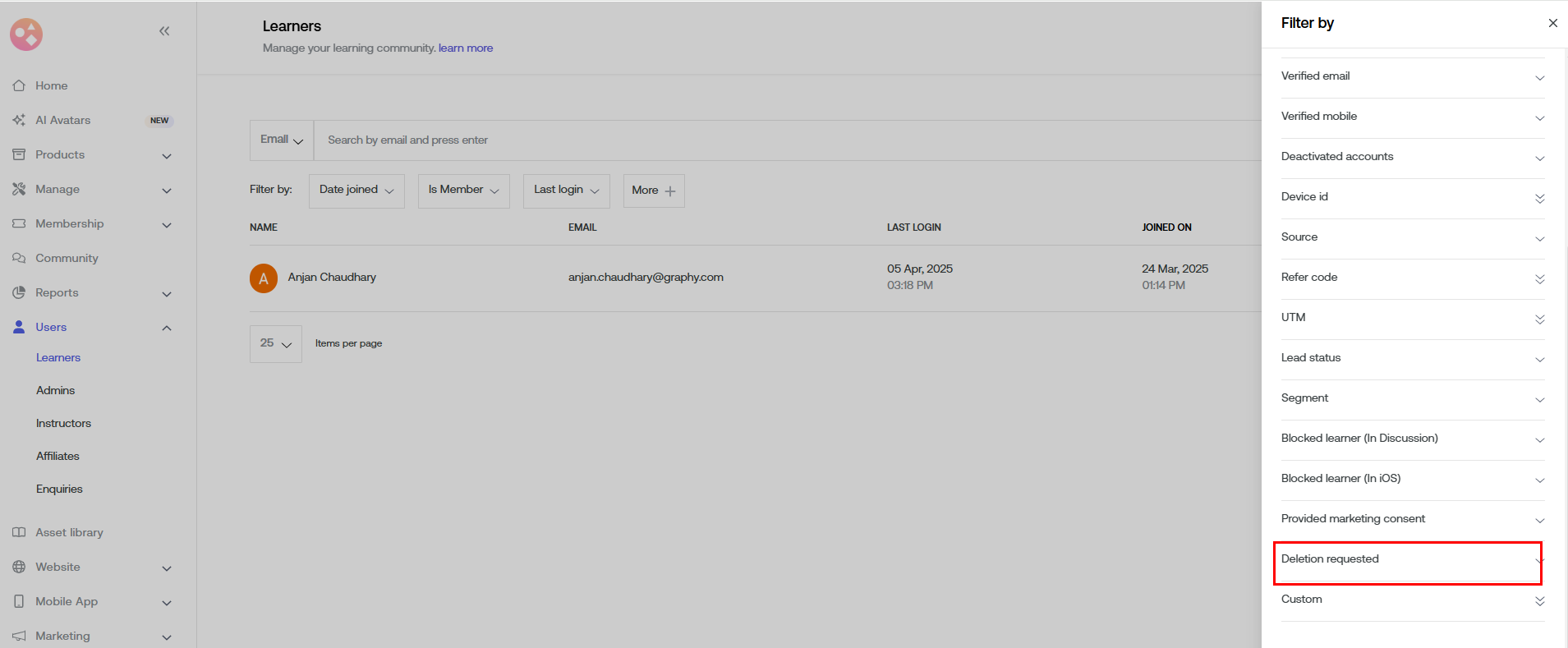Viewport: 1568px width, 648px height.
Task: Go to Affiliates in the sidebar
Action: point(57,456)
